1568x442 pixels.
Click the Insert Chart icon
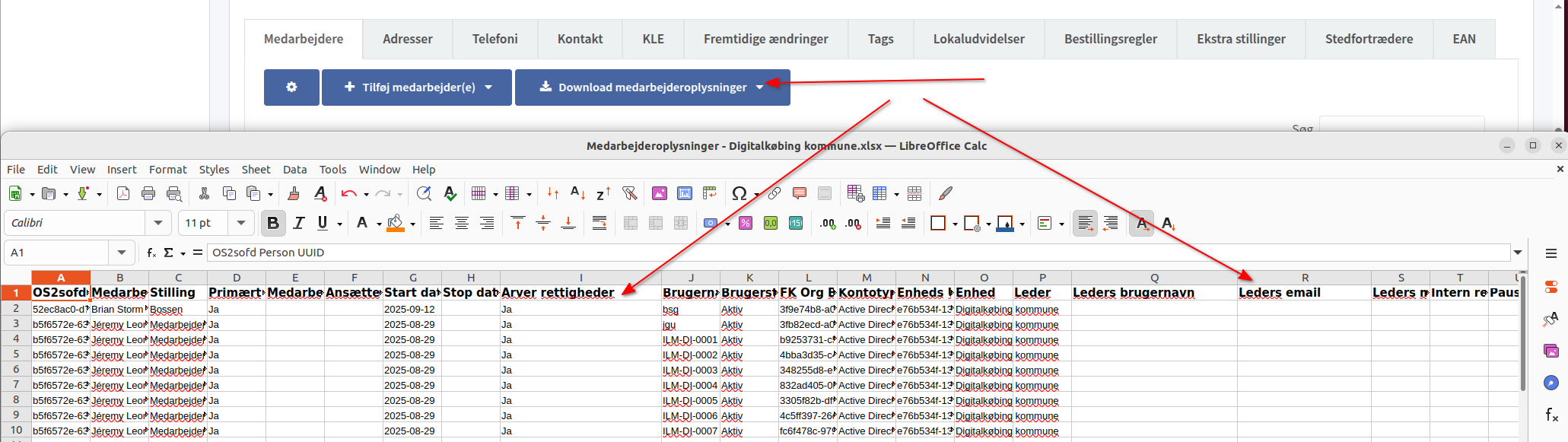click(685, 194)
